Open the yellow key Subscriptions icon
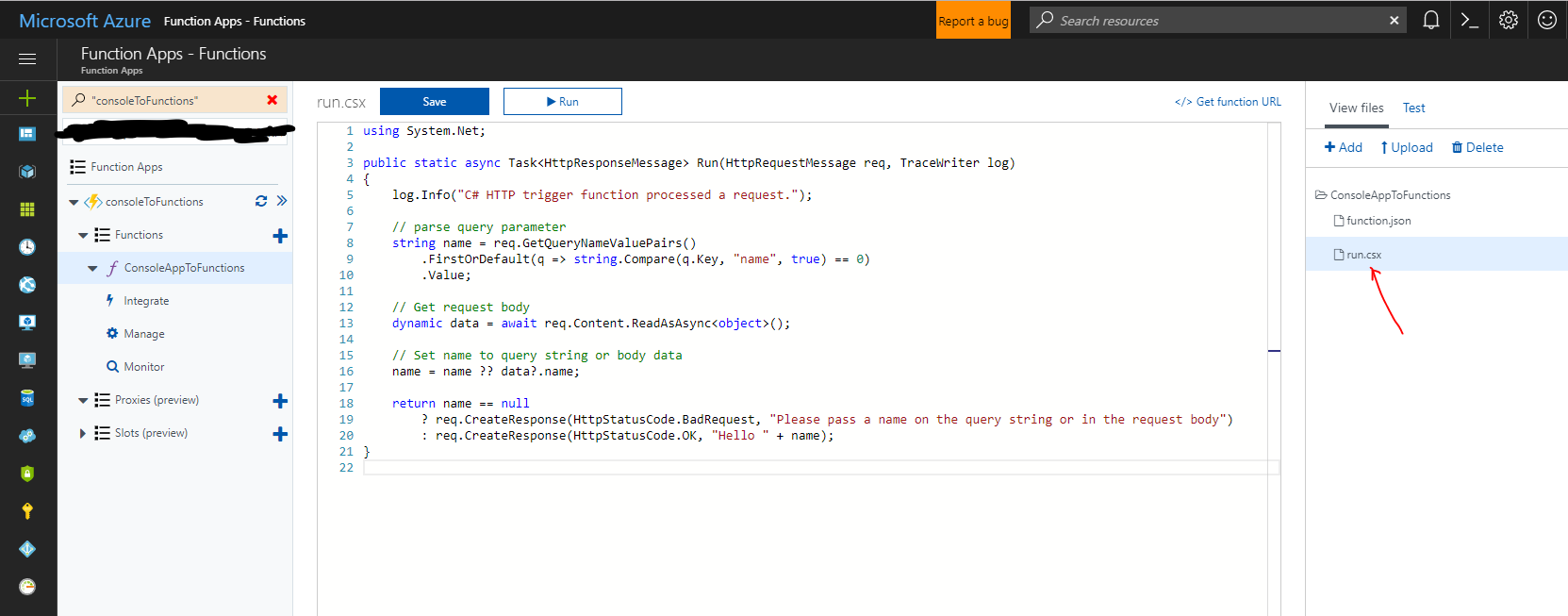 point(27,511)
